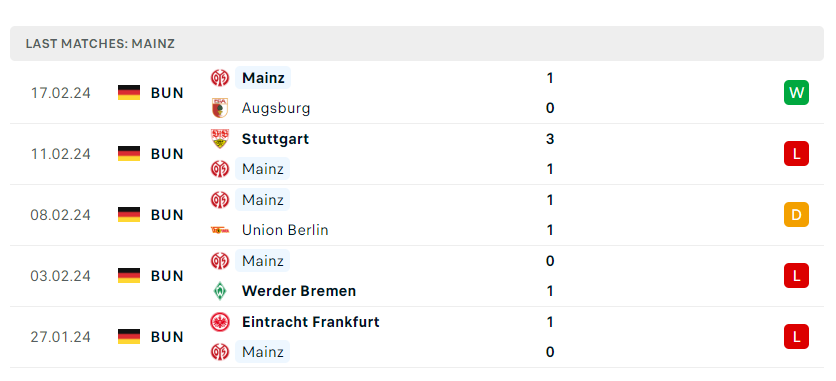Open the Stuttgart team link
The image size is (836, 381).
[x=275, y=139]
